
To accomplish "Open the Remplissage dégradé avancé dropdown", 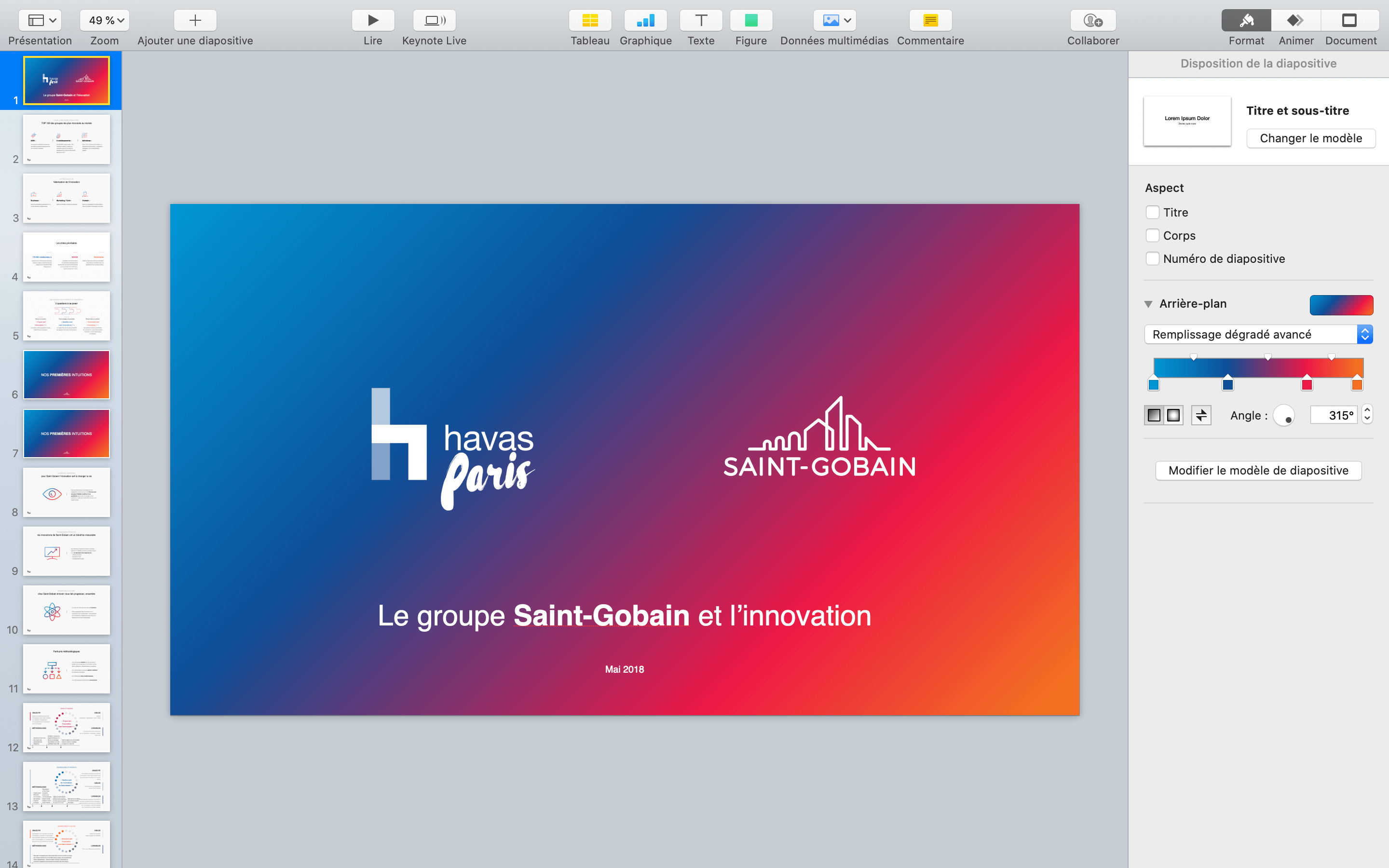I will [1258, 334].
